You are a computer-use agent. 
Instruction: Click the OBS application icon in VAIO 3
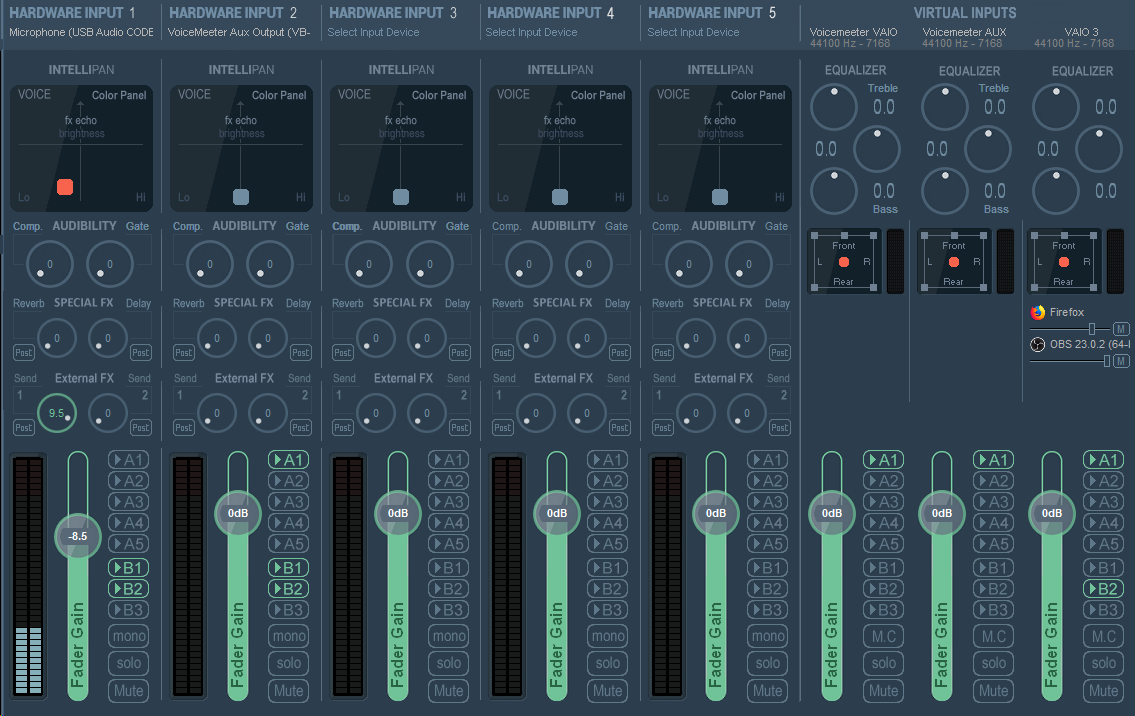pyautogui.click(x=1038, y=344)
